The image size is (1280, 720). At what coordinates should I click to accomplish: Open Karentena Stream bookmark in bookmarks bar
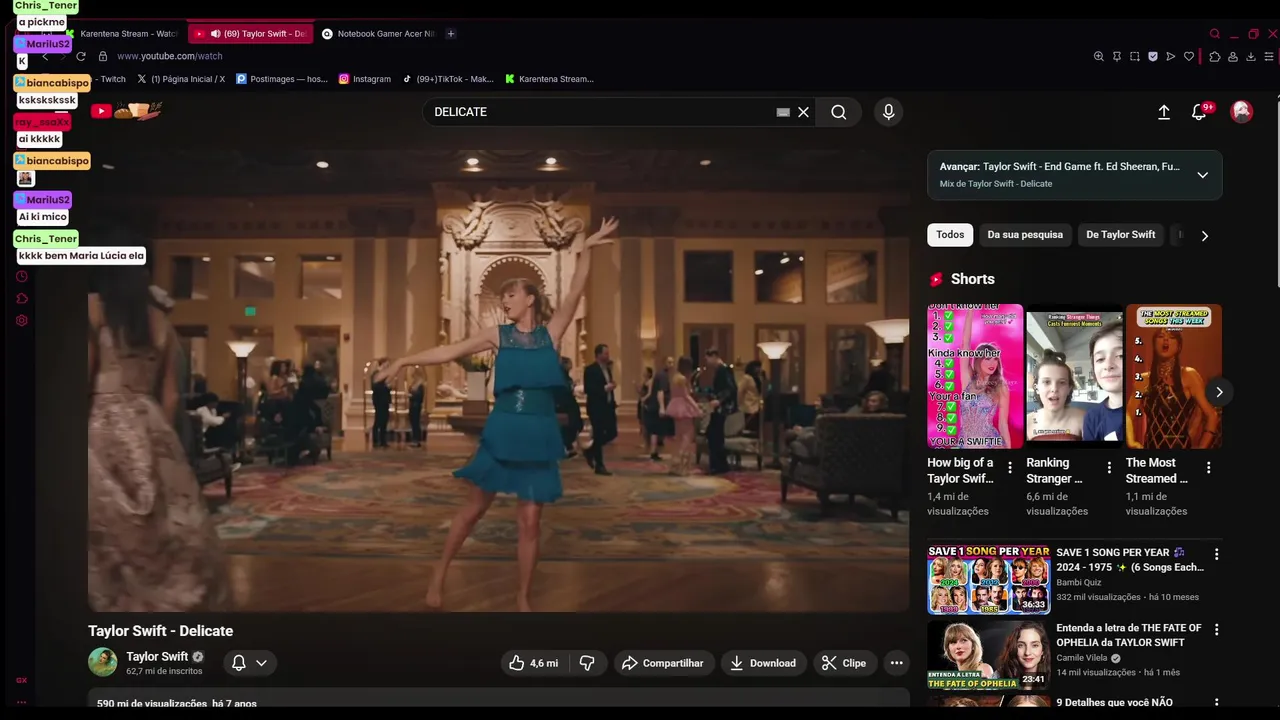[x=549, y=79]
